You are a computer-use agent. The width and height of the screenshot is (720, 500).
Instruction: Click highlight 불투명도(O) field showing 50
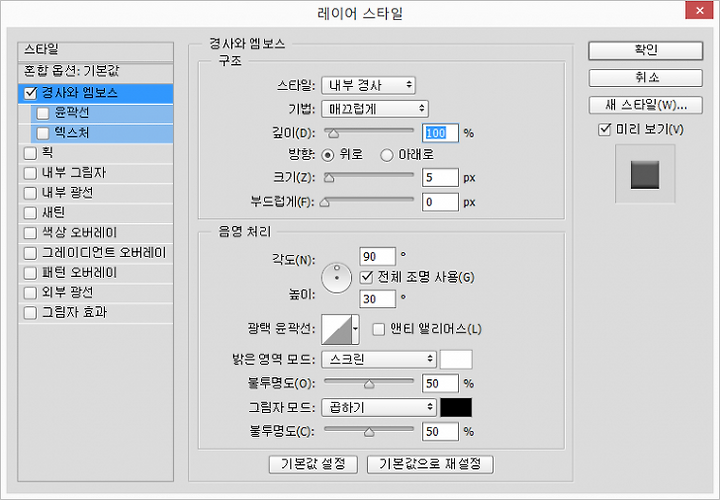pyautogui.click(x=440, y=383)
